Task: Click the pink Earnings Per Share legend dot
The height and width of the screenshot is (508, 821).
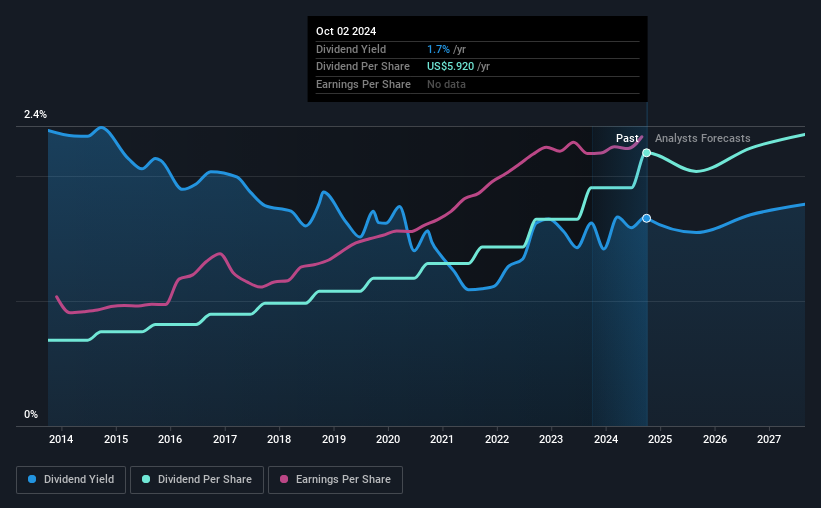Action: [x=284, y=479]
